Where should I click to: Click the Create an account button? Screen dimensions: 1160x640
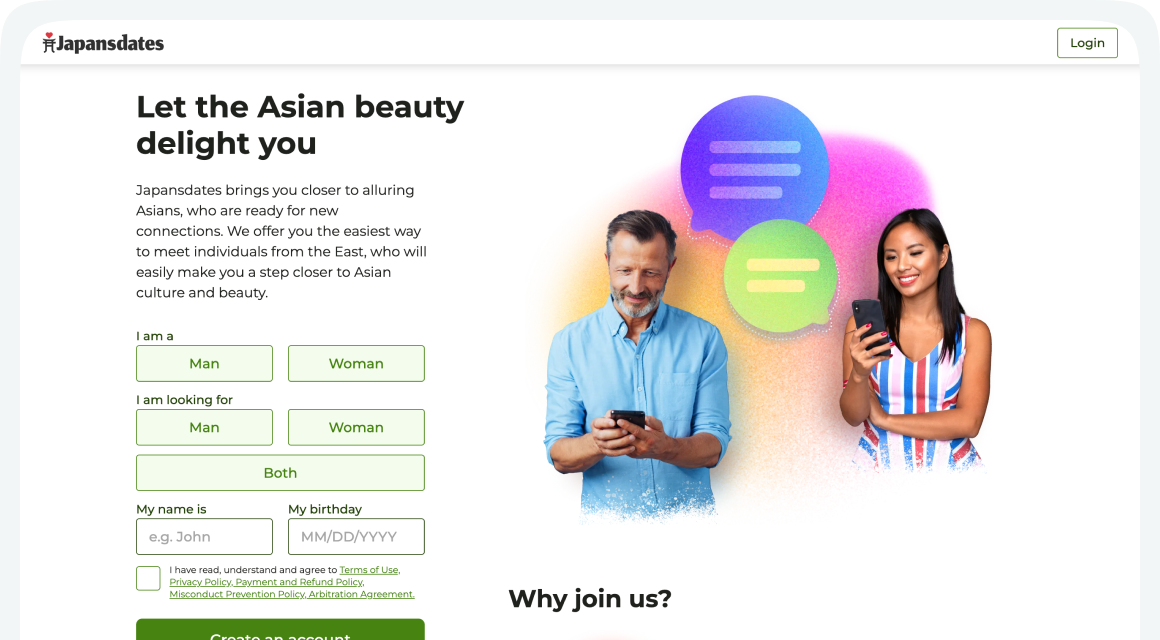(x=280, y=630)
